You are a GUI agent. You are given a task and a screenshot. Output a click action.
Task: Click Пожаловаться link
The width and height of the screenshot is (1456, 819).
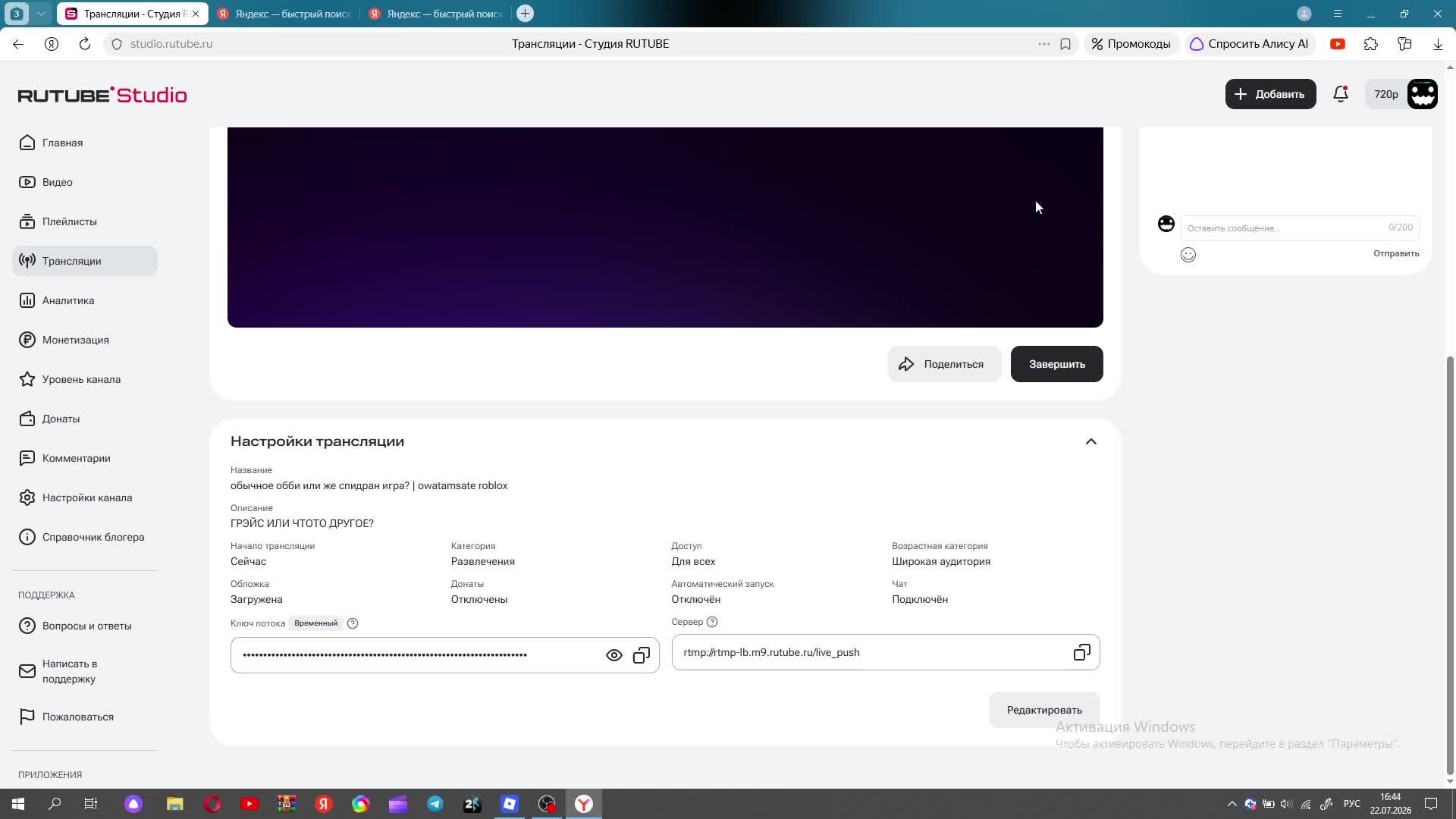(x=85, y=717)
